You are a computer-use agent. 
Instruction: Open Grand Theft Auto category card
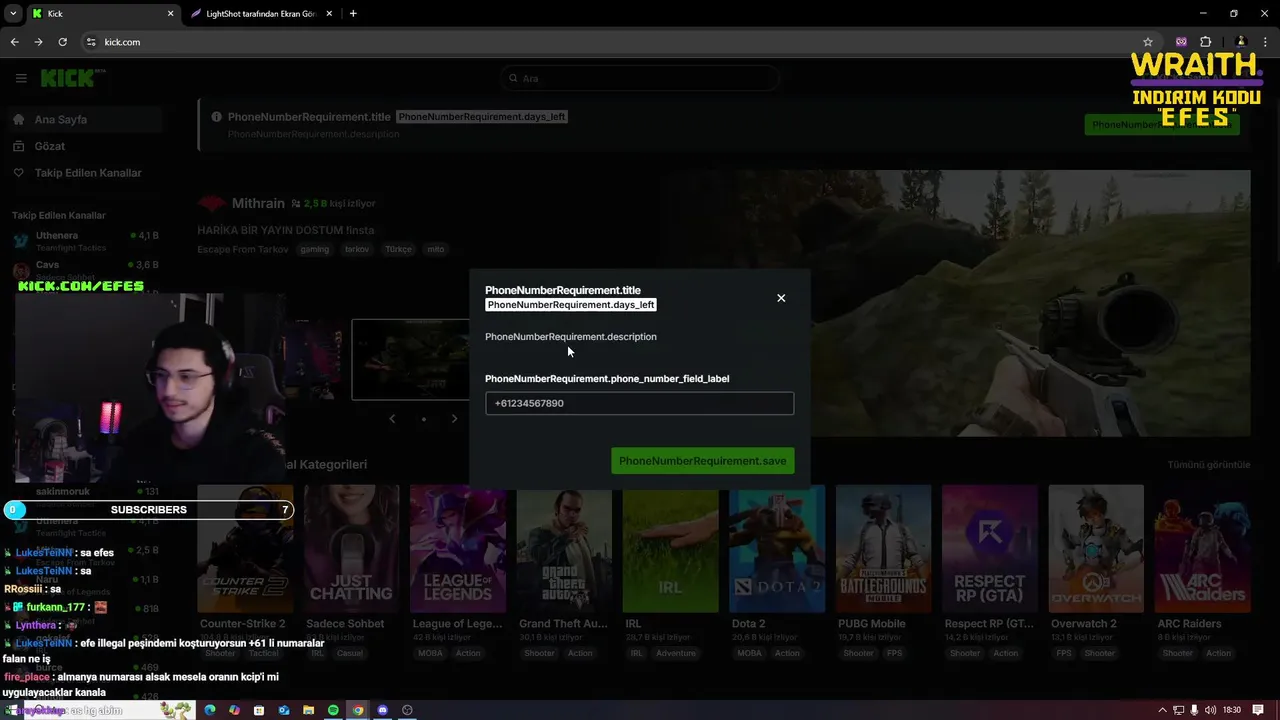(x=564, y=548)
